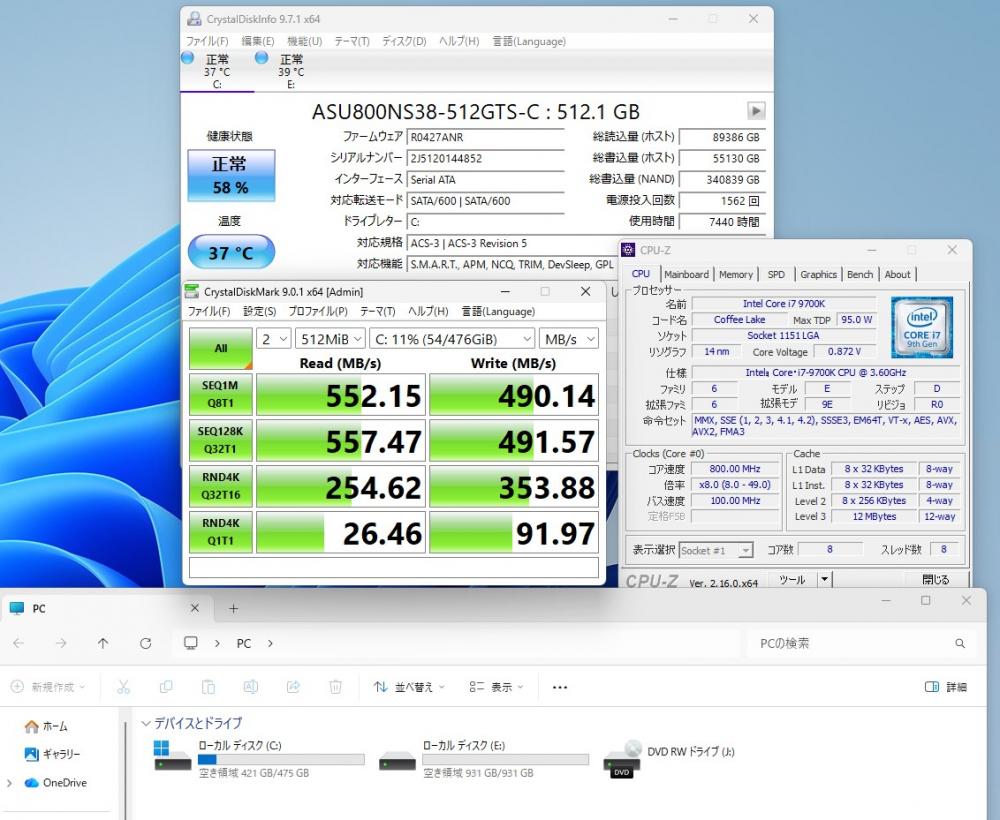Click the Share icon in Explorer toolbar
Screen dimensions: 1000x820
pos(293,687)
